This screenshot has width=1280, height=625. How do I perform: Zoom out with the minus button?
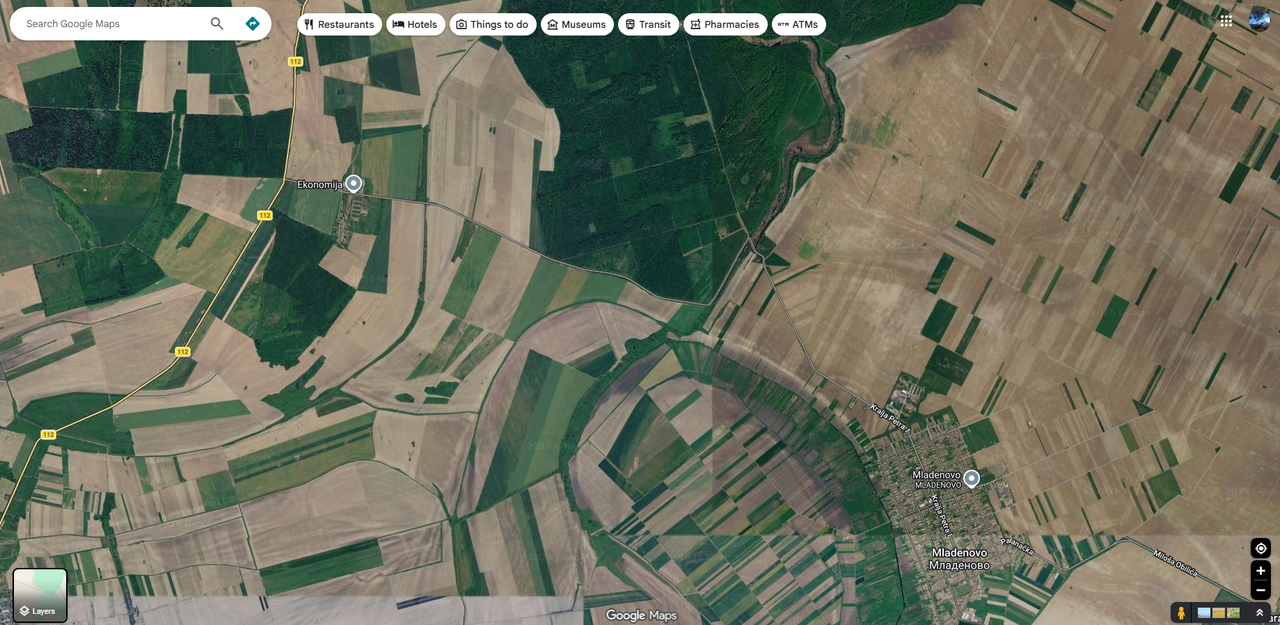[1261, 590]
